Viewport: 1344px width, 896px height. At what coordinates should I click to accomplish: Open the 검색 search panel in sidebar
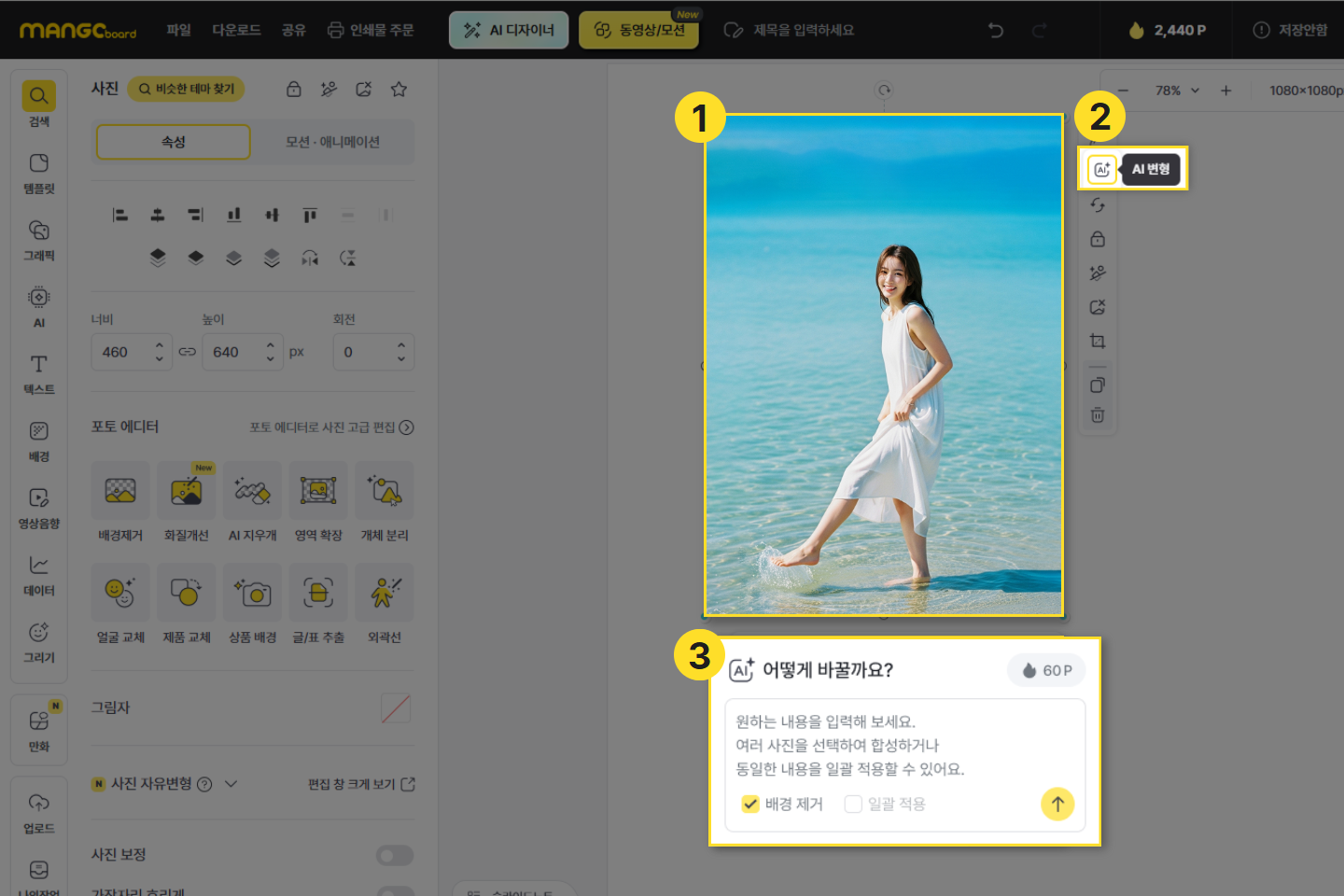(x=38, y=104)
